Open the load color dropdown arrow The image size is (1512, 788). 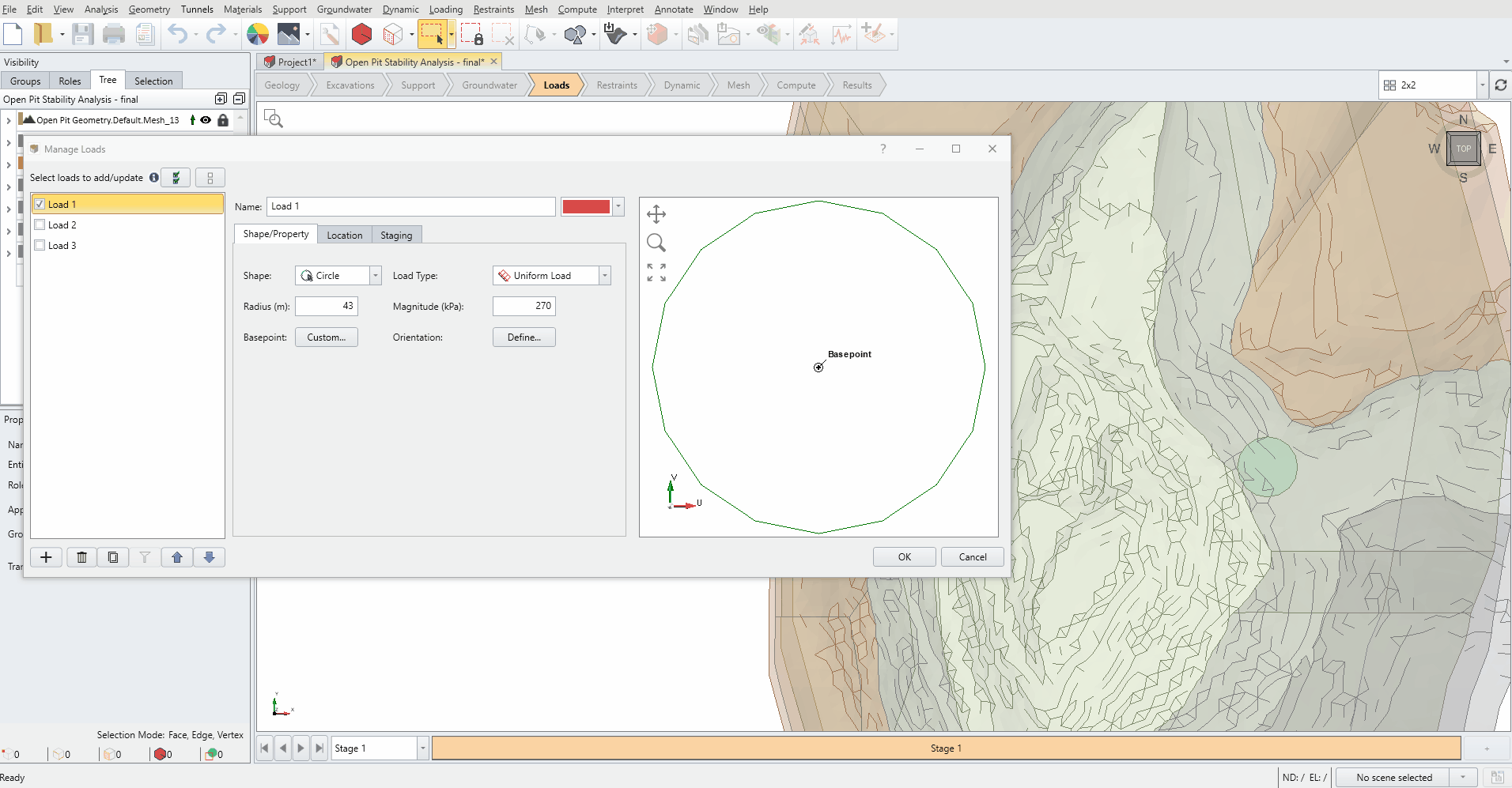618,206
